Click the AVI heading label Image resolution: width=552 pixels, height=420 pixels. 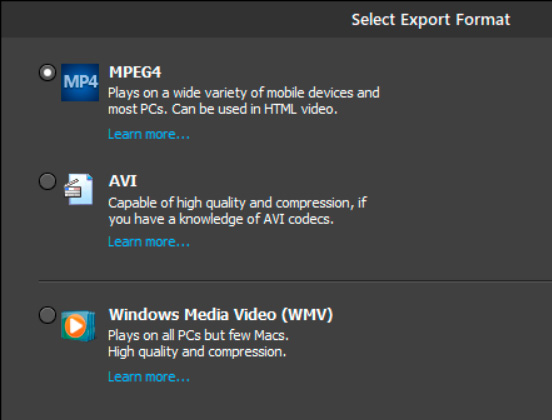click(123, 181)
